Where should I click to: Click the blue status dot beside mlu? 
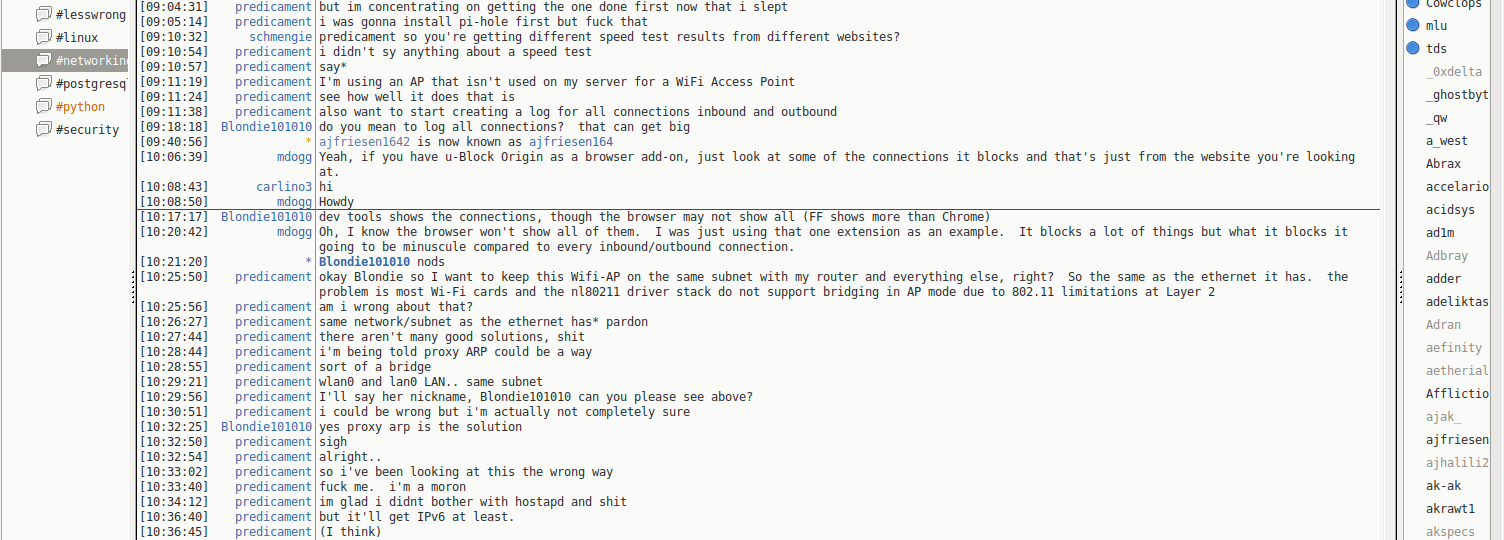coord(1413,26)
